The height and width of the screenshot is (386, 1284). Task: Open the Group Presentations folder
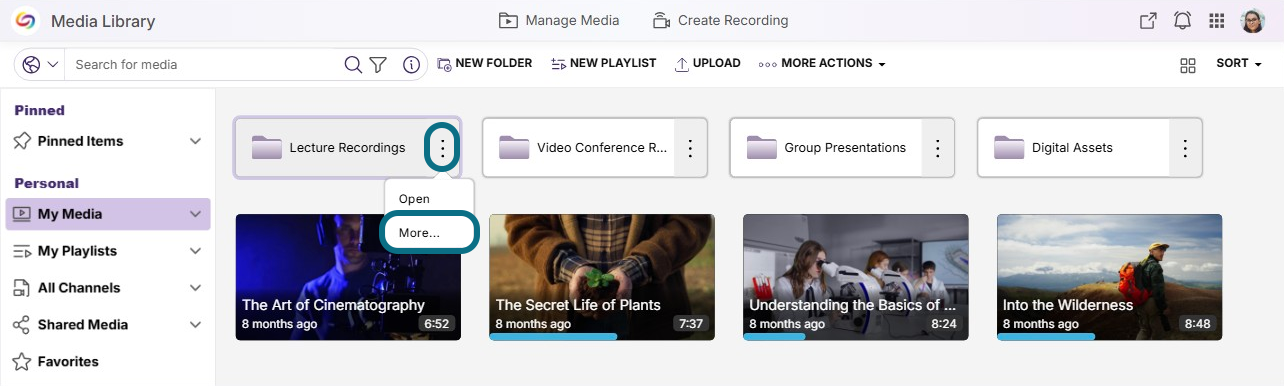(x=826, y=148)
